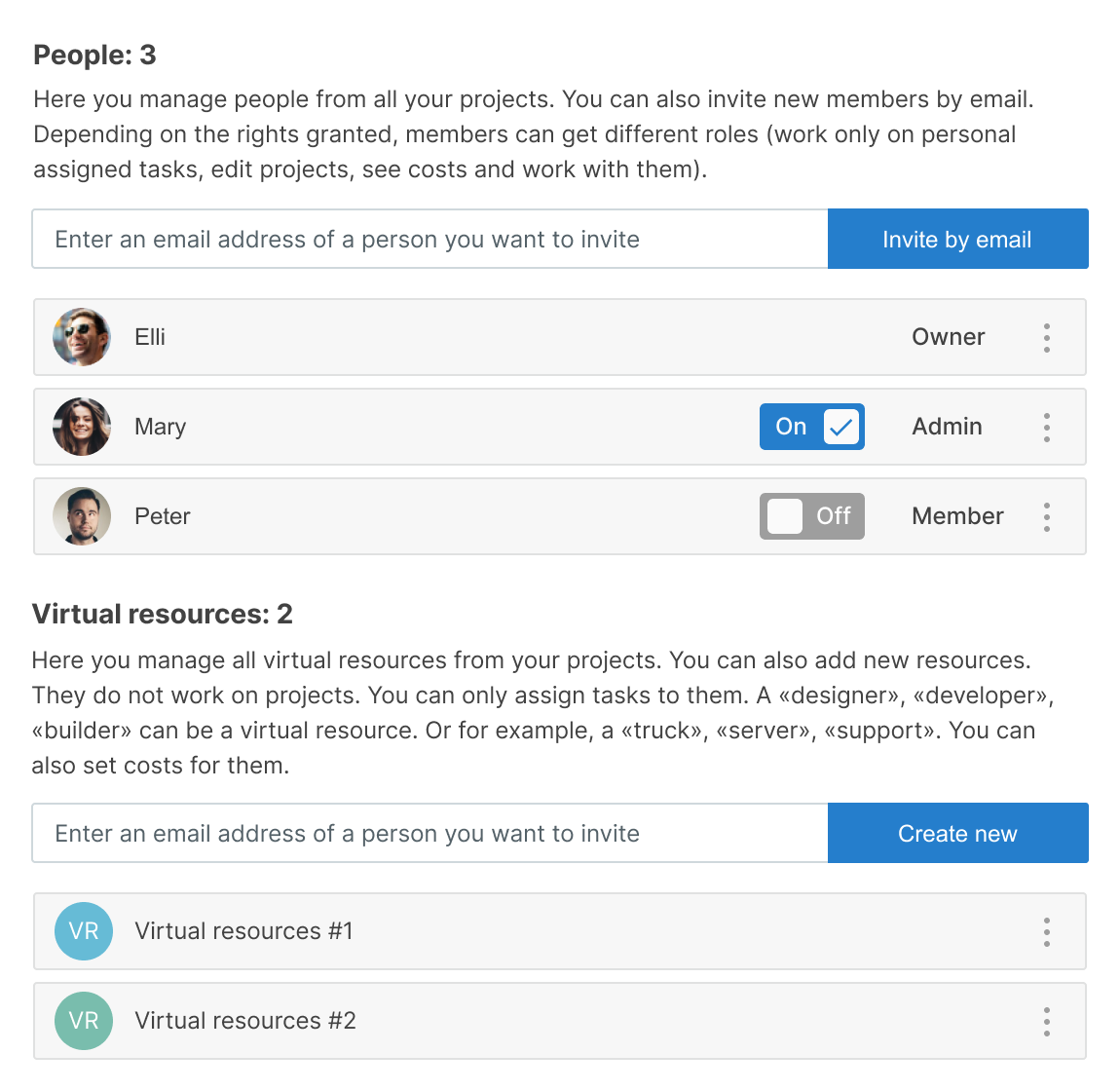1120x1091 pixels.
Task: Enable Peter's Off toggle switch
Action: tap(812, 516)
